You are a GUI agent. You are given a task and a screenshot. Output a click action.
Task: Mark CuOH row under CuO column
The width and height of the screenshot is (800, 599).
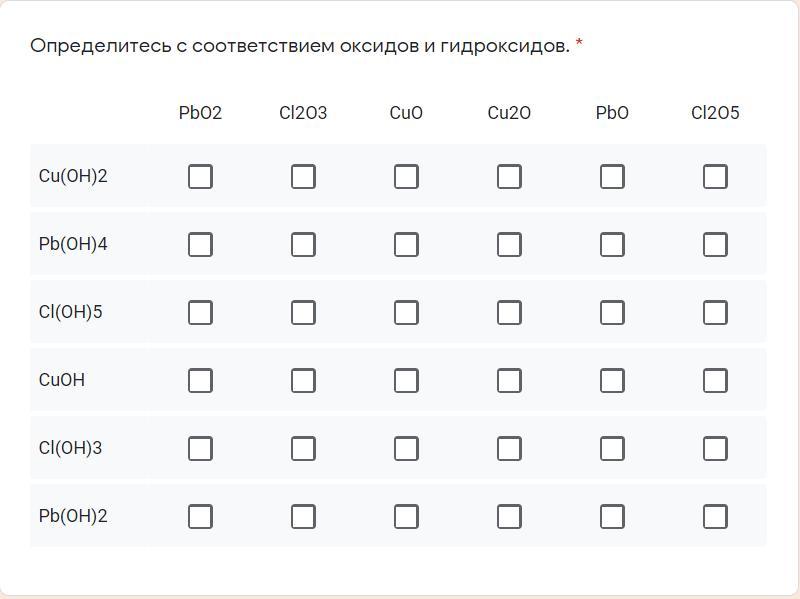coord(406,381)
